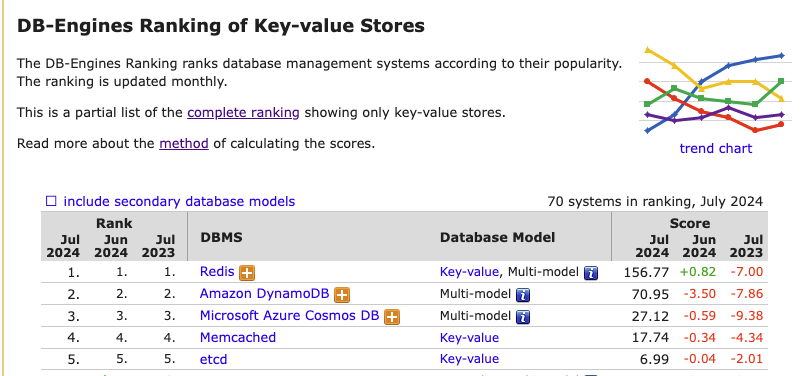The width and height of the screenshot is (801, 376).
Task: Follow the trend chart text link
Action: [716, 149]
